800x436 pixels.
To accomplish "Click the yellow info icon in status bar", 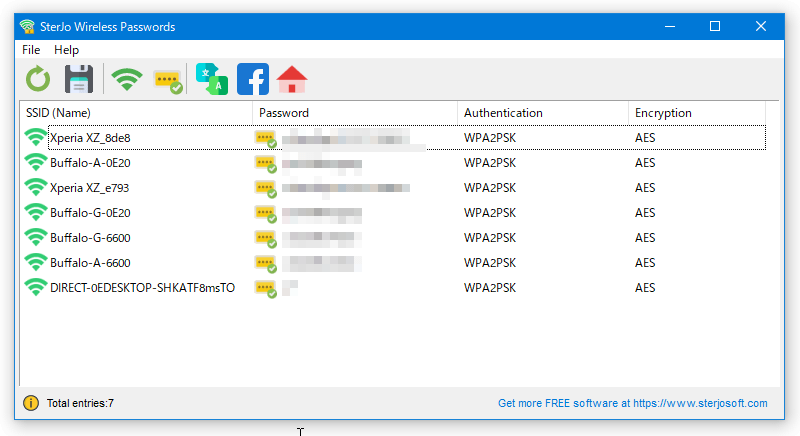I will click(x=31, y=403).
